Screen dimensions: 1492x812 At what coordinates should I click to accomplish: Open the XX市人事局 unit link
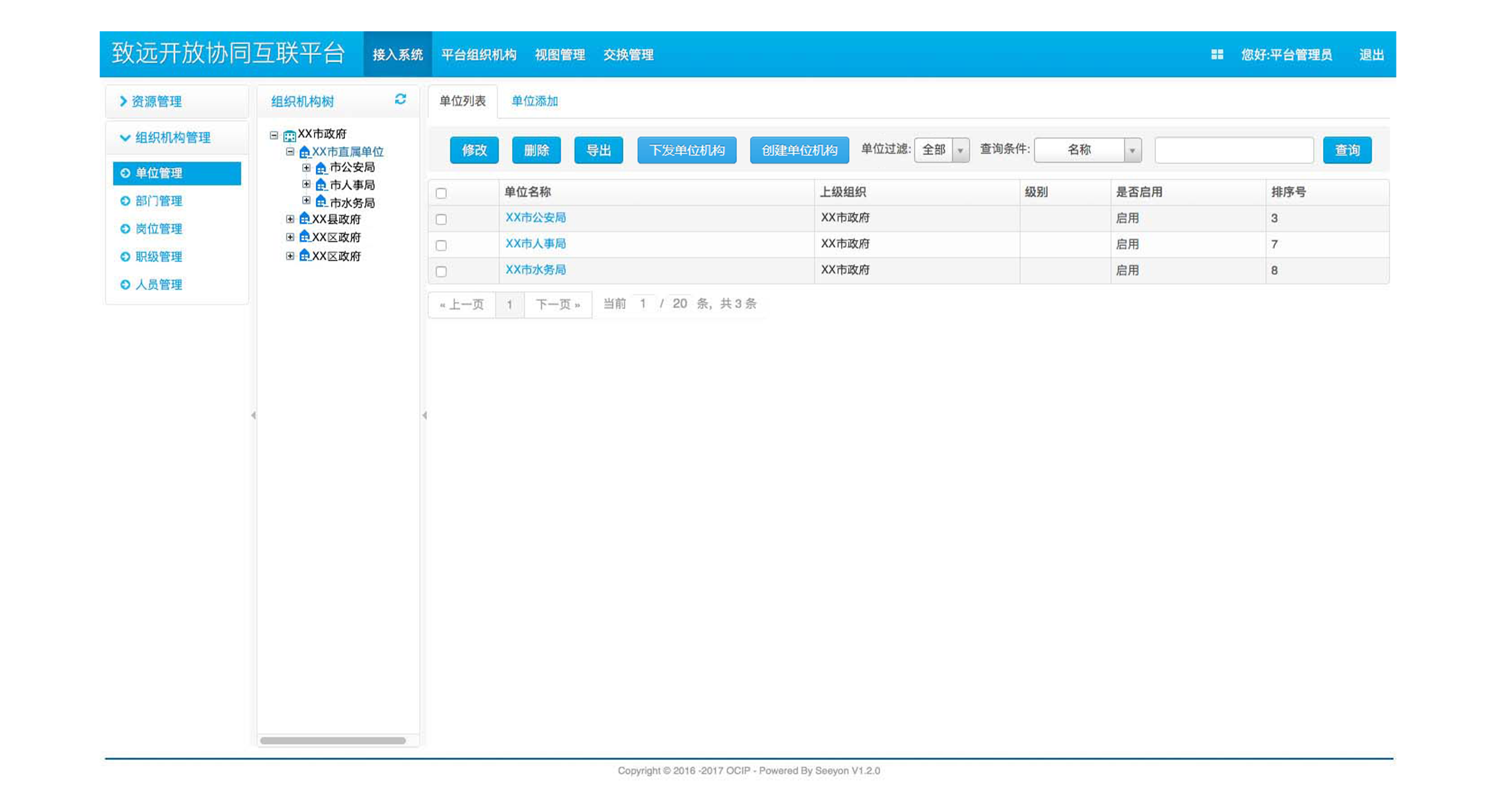pos(535,244)
